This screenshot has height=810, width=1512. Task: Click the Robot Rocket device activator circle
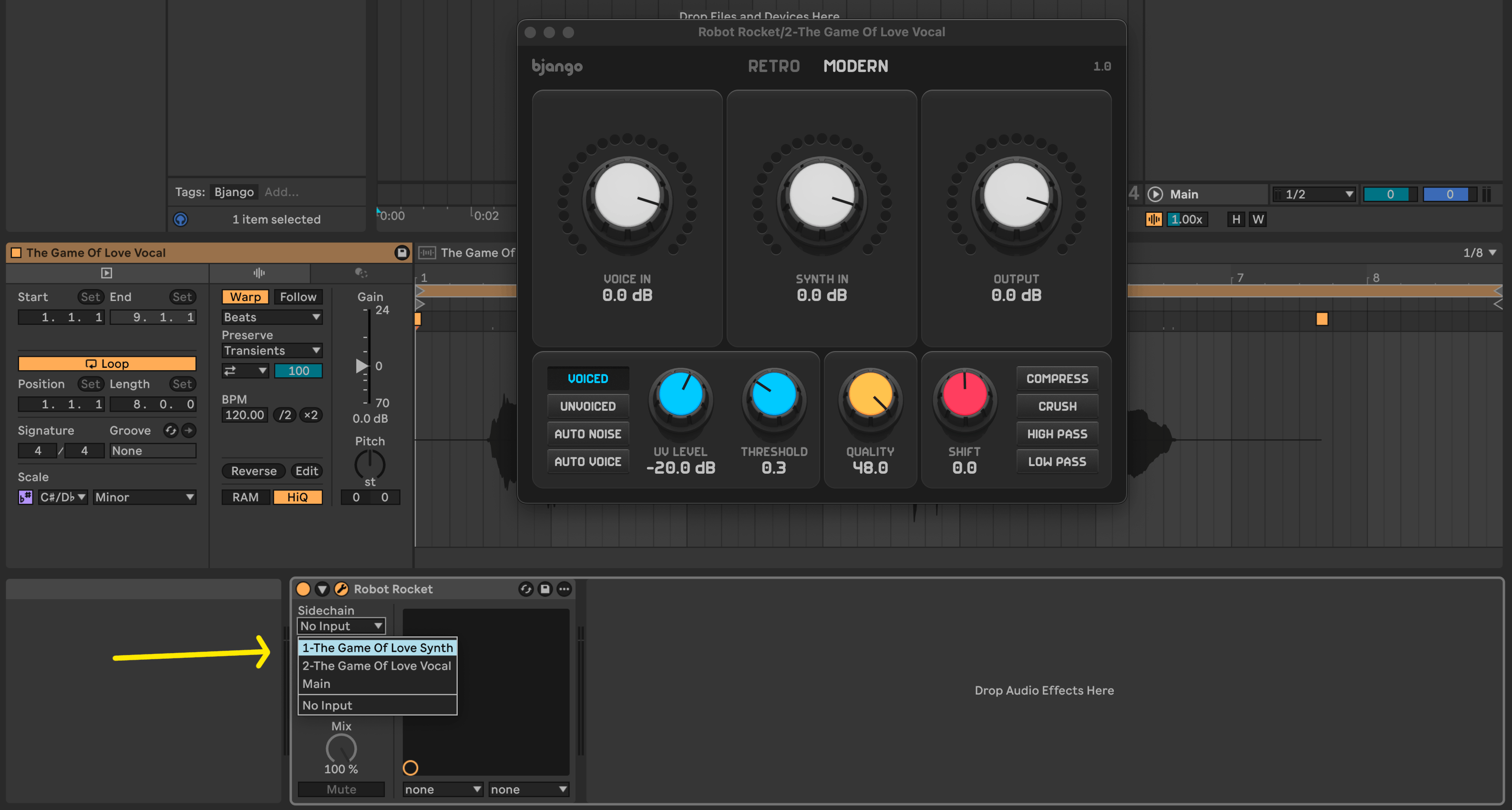click(303, 589)
